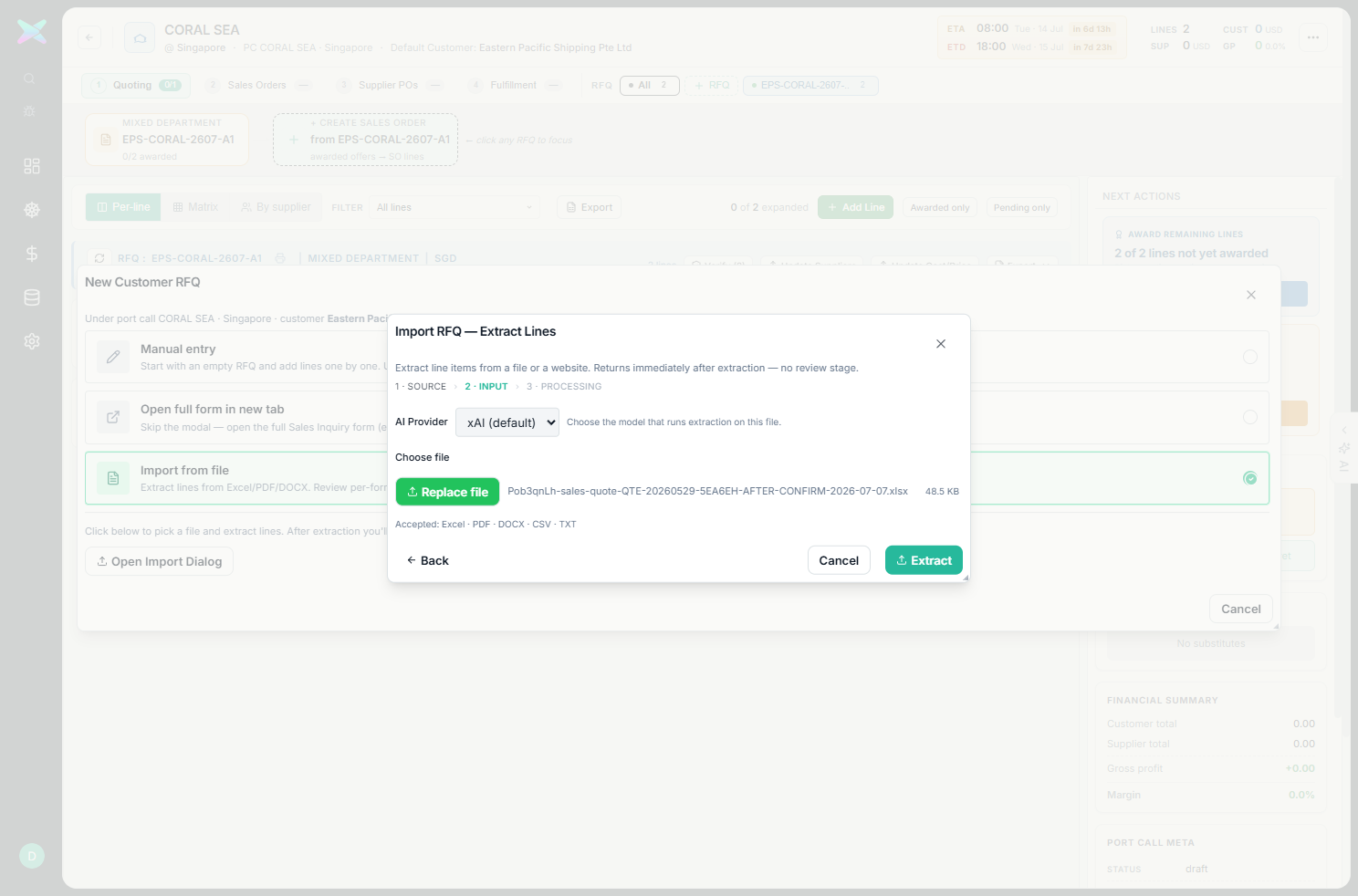
Task: Go Back in the import wizard
Action: coord(428,560)
